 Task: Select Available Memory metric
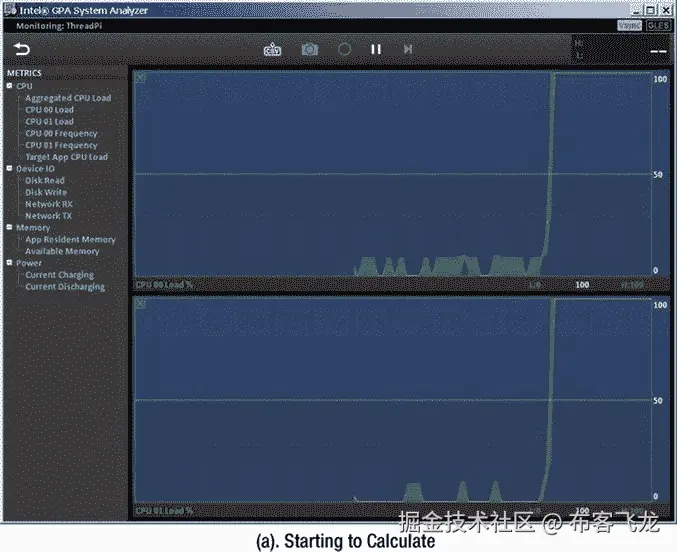pos(62,251)
